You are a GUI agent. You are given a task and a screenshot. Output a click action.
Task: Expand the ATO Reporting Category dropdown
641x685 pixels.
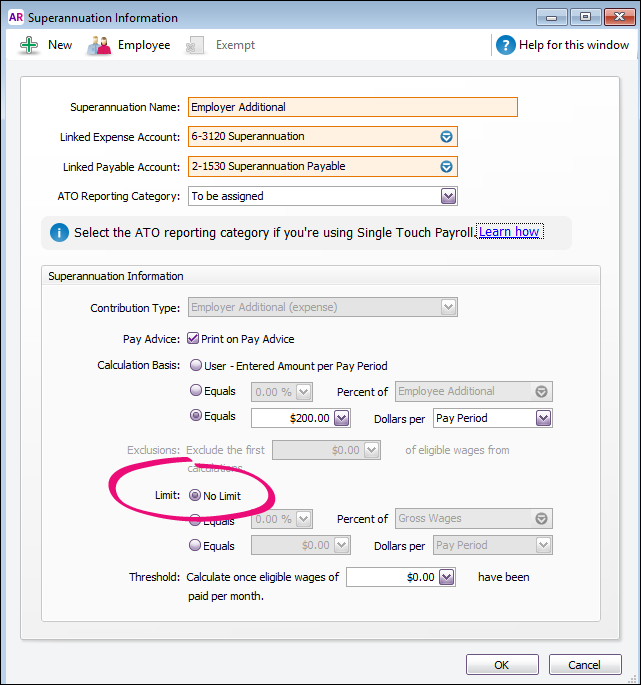click(448, 196)
